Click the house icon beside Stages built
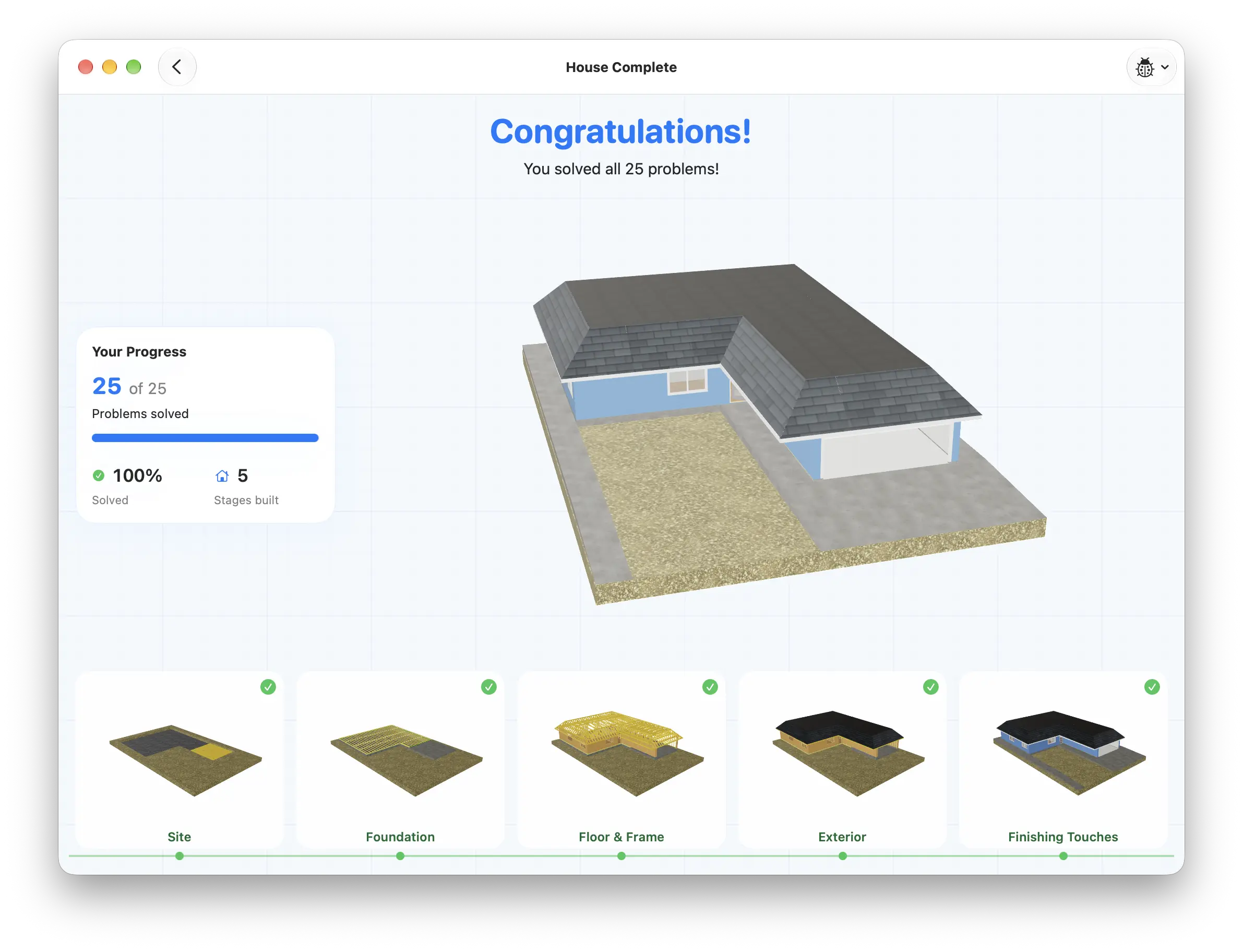Image resolution: width=1243 pixels, height=952 pixels. coord(222,475)
